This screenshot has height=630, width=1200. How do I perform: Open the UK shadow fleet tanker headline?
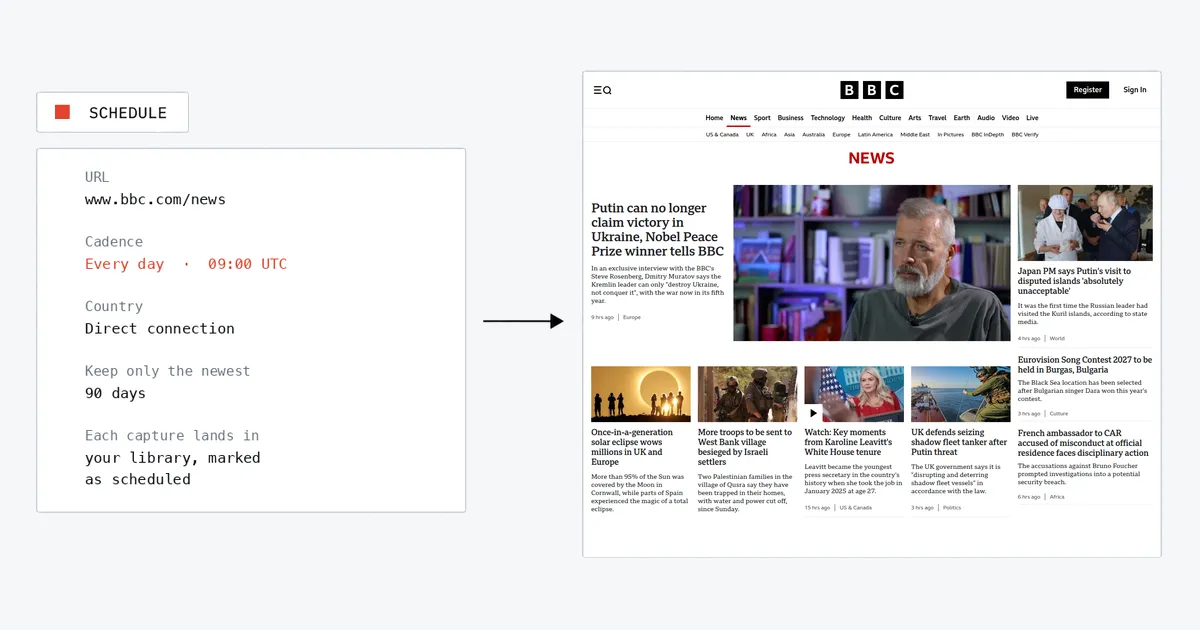(959, 442)
